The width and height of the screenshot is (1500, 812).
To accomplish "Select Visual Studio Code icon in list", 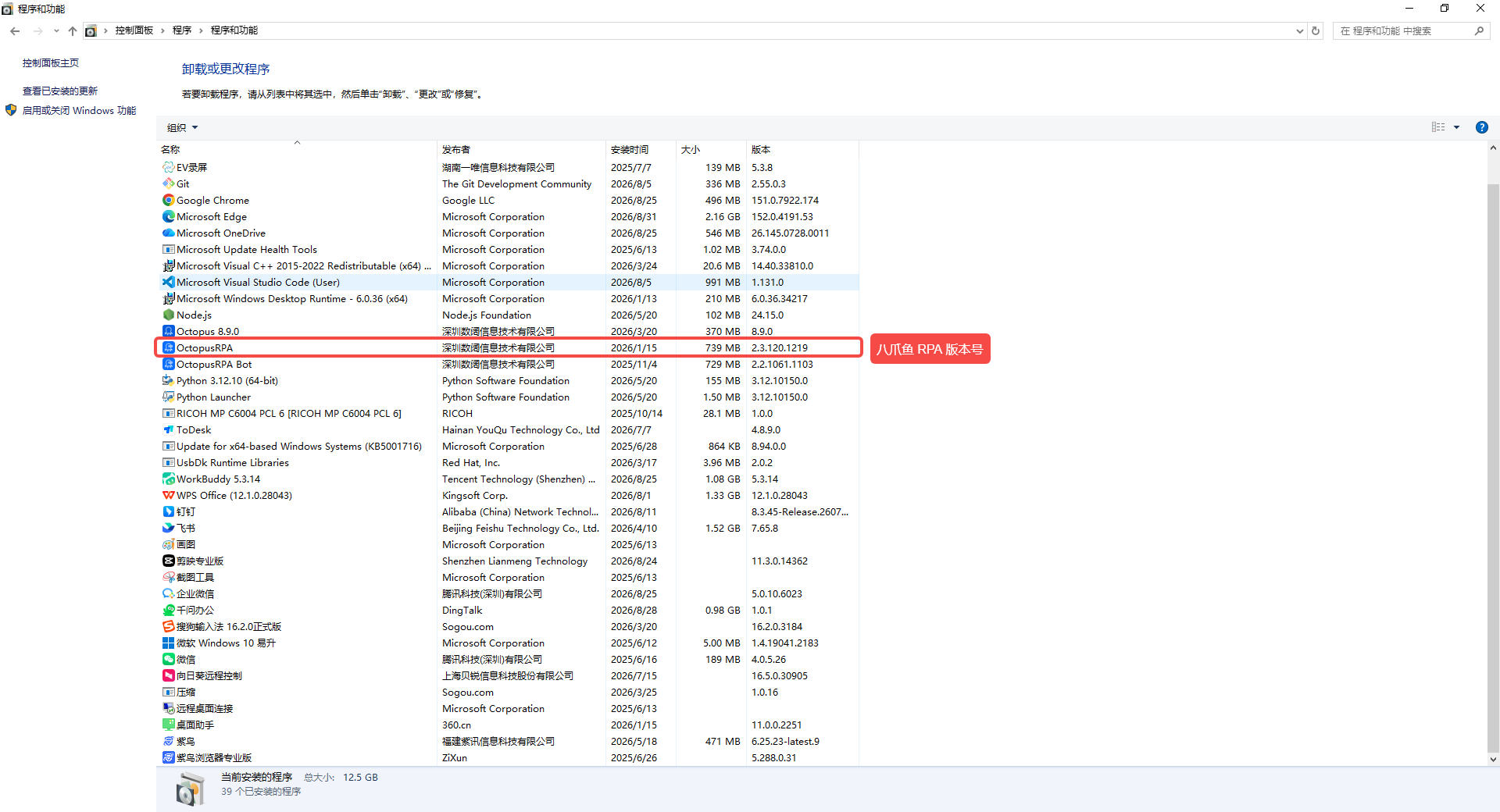I will pos(168,282).
